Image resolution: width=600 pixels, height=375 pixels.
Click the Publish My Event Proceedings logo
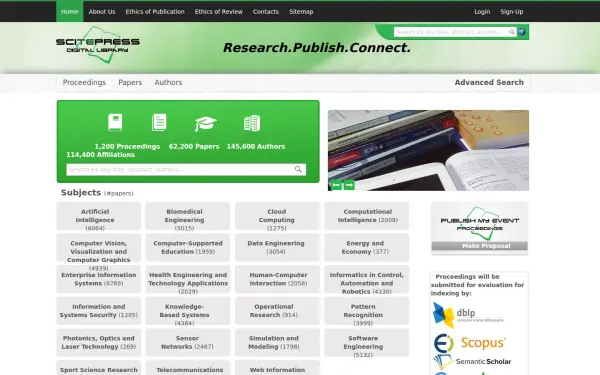[479, 223]
